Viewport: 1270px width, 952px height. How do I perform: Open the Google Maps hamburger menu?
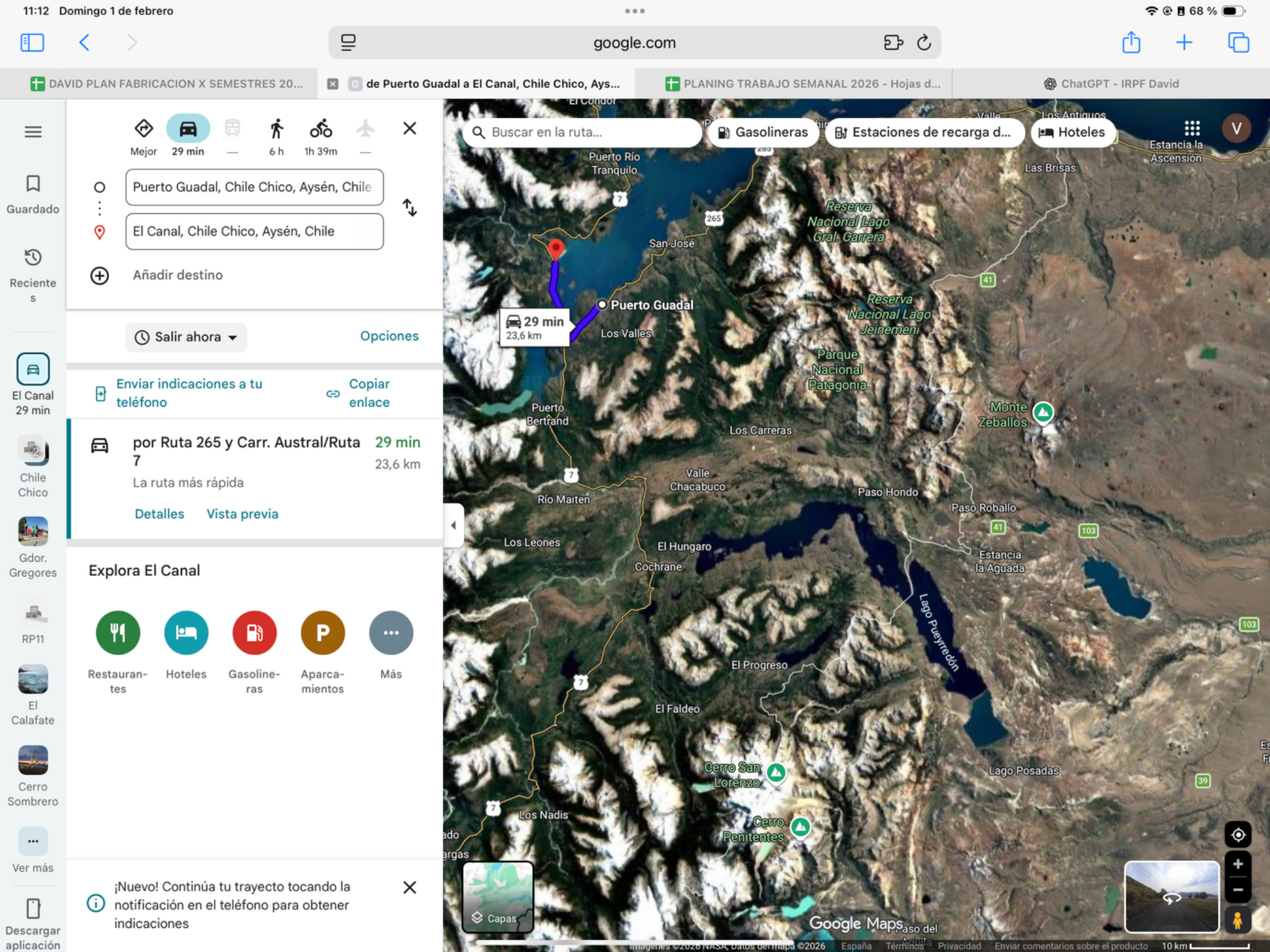[33, 132]
